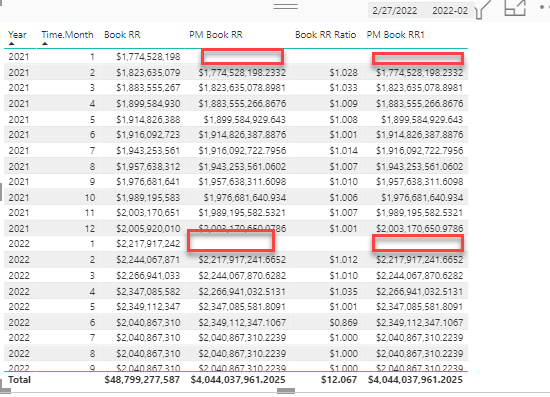Select Book RR value $1,976,681,641
The width and height of the screenshot is (550, 397).
click(148, 182)
